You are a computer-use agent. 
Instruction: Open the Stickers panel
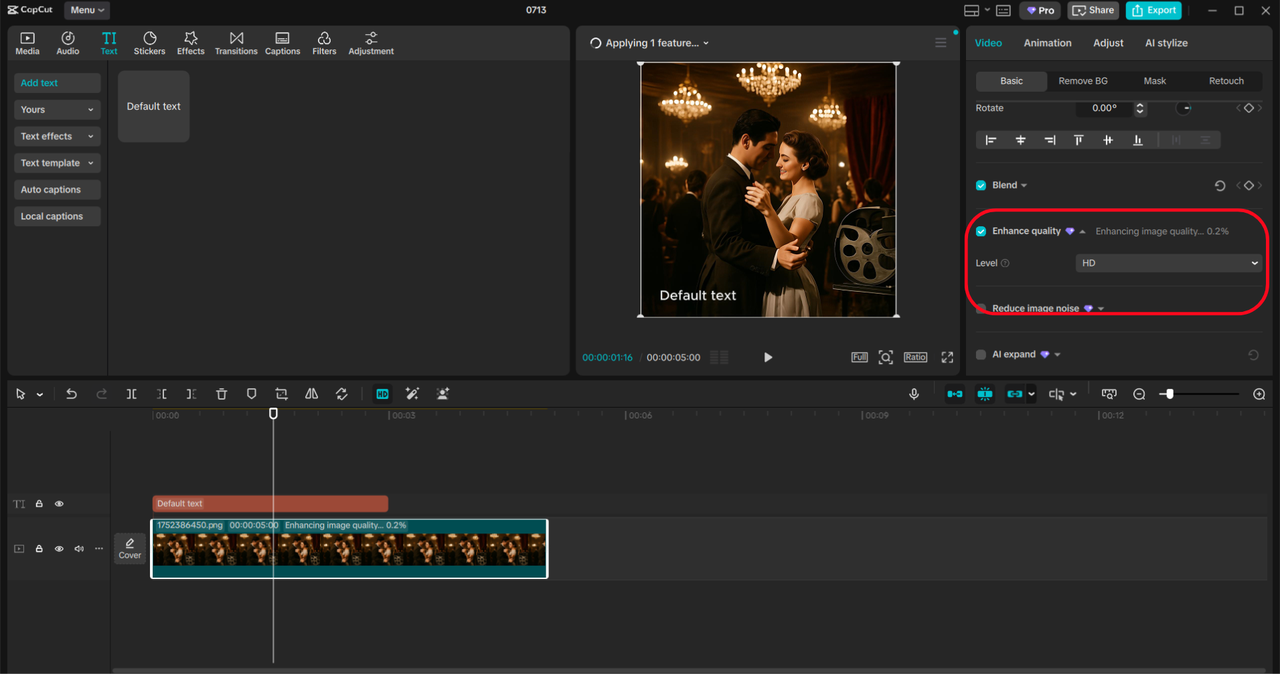coord(149,43)
